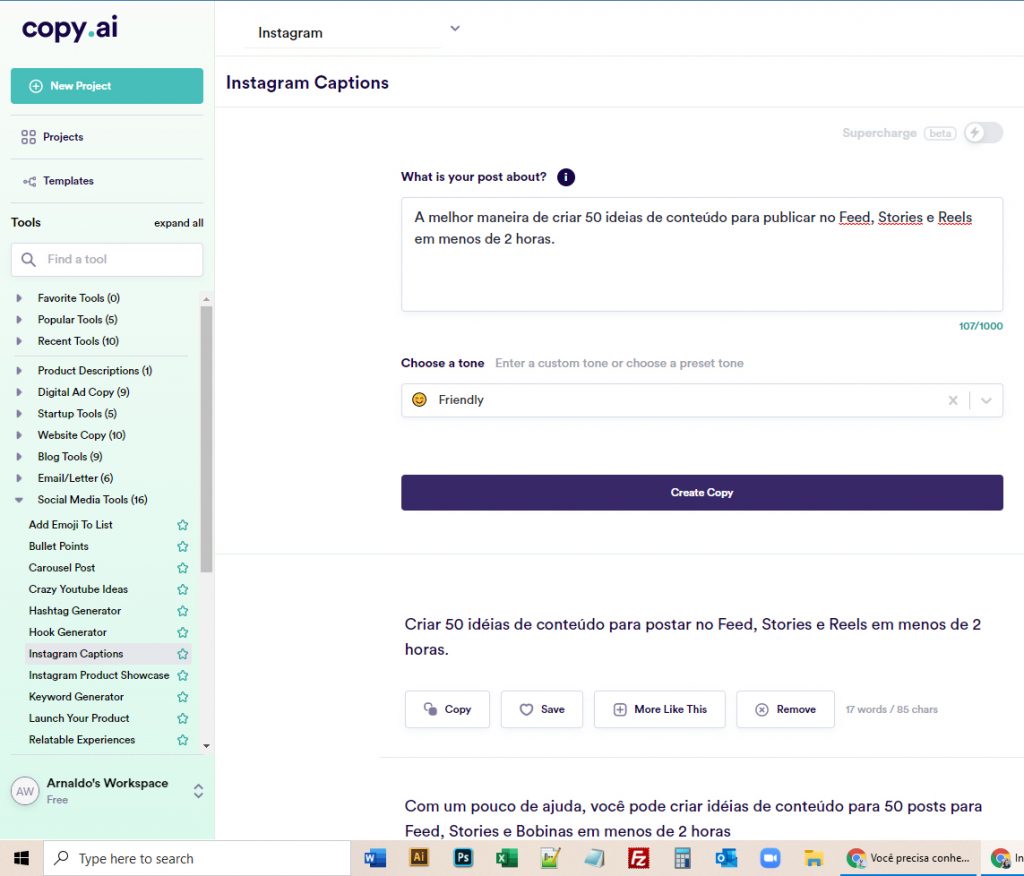Screen dimensions: 1024x876
Task: Select the Hashtag Generator tool
Action: point(74,611)
